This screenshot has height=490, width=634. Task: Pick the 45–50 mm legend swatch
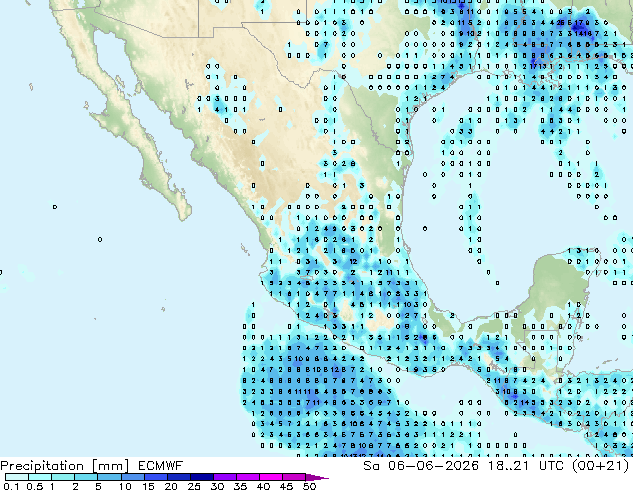(x=294, y=477)
